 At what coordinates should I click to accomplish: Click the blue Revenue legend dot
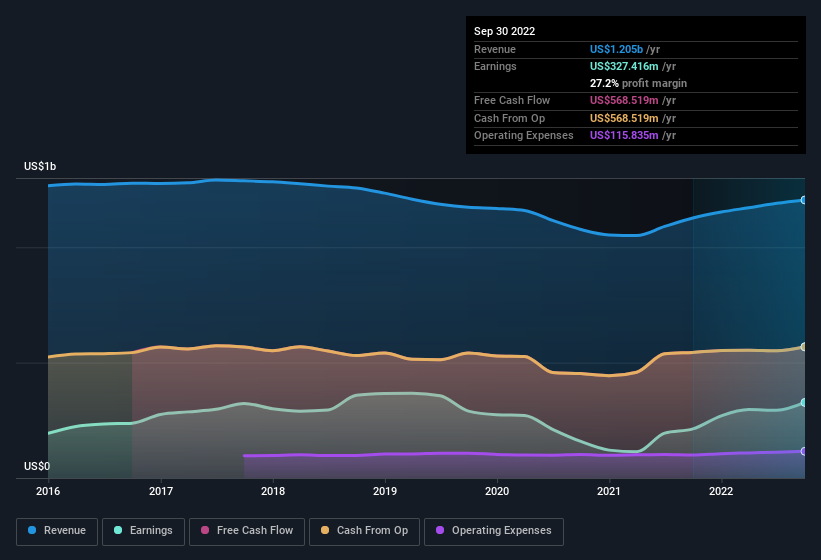tap(32, 530)
